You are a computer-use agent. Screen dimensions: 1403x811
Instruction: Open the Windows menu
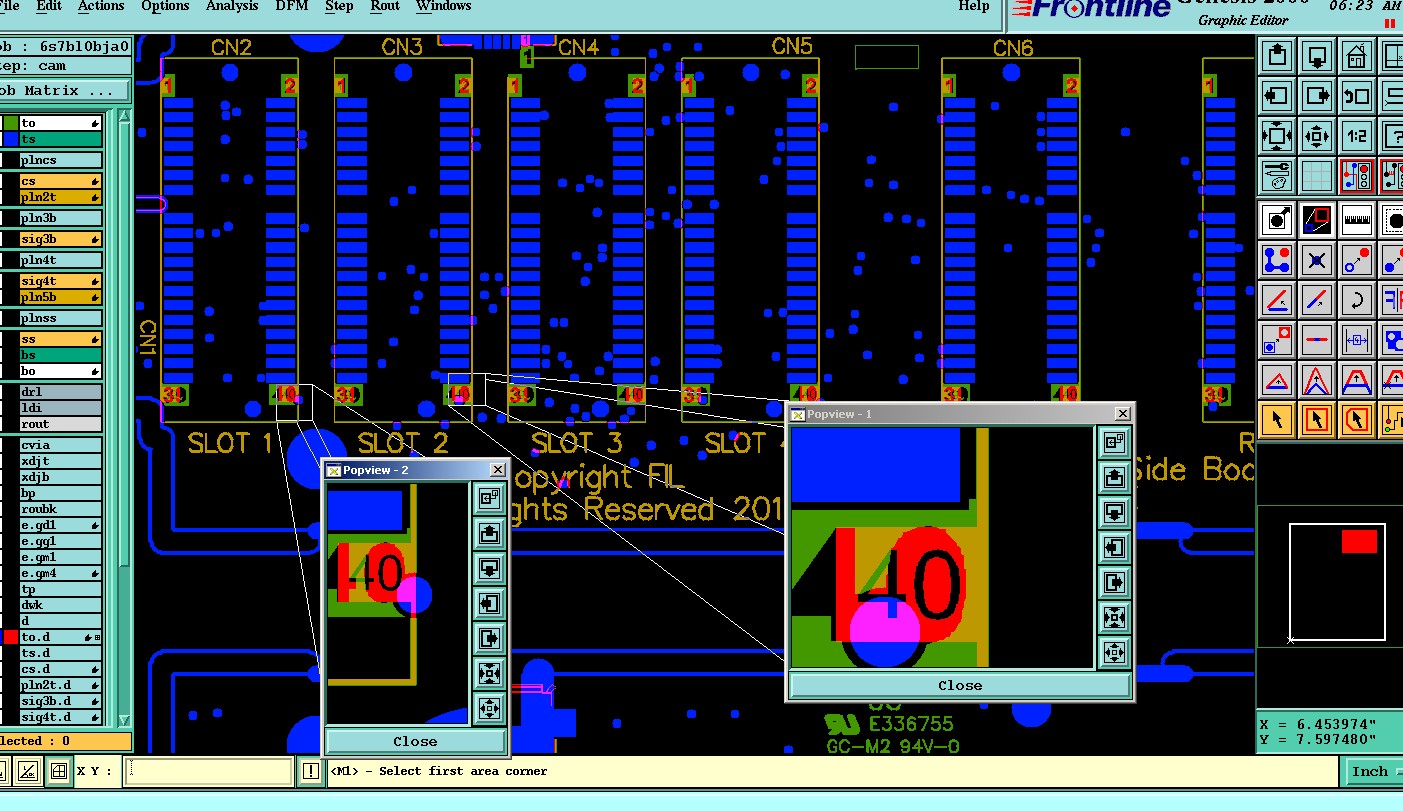[x=443, y=6]
